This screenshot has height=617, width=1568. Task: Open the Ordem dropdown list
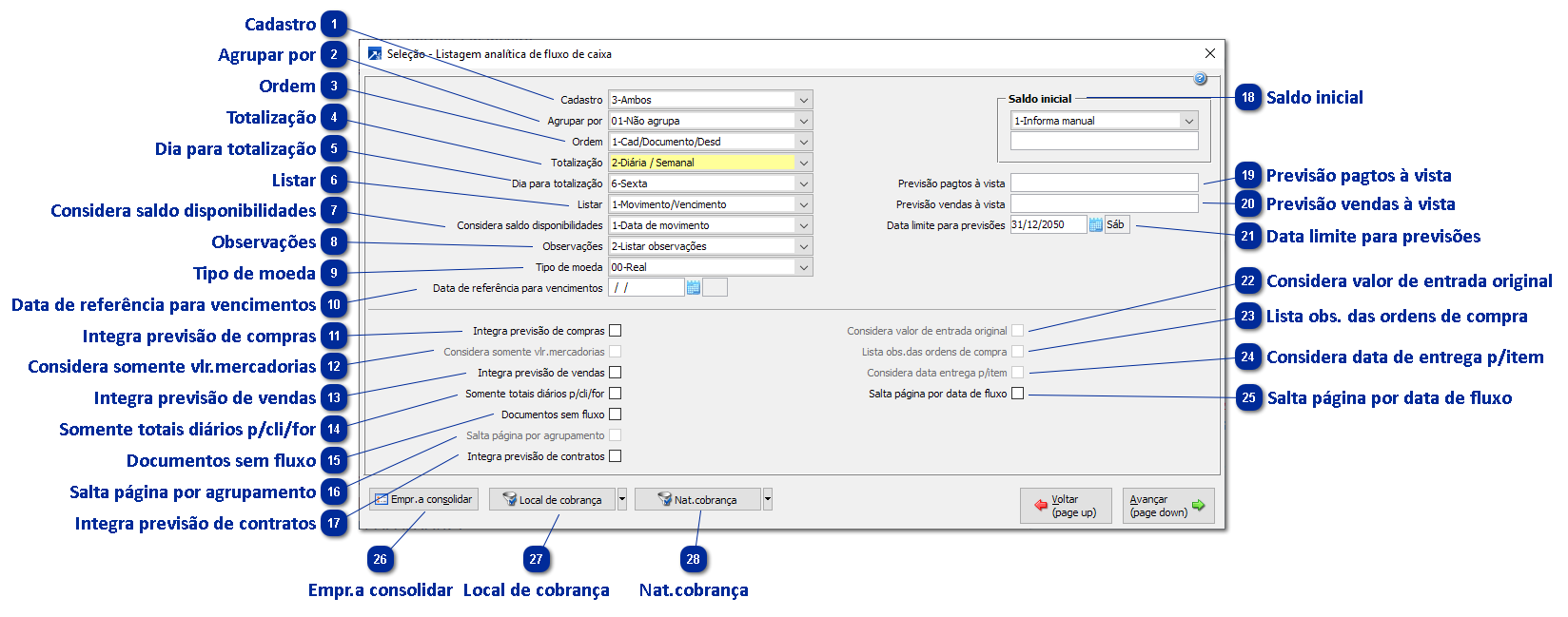tap(711, 142)
